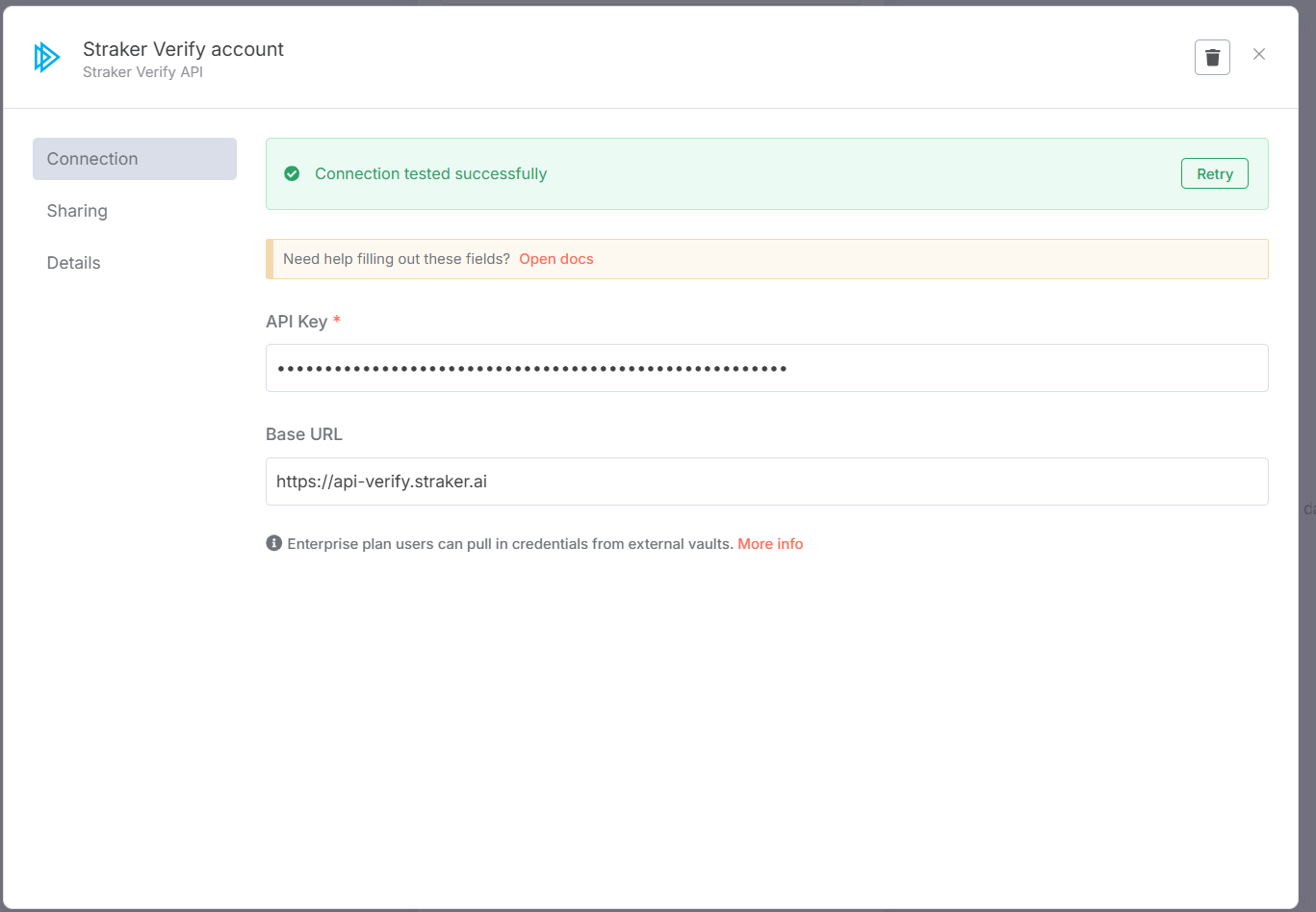Click the 'API Key' field label
Viewport: 1316px width, 912px height.
tap(297, 322)
